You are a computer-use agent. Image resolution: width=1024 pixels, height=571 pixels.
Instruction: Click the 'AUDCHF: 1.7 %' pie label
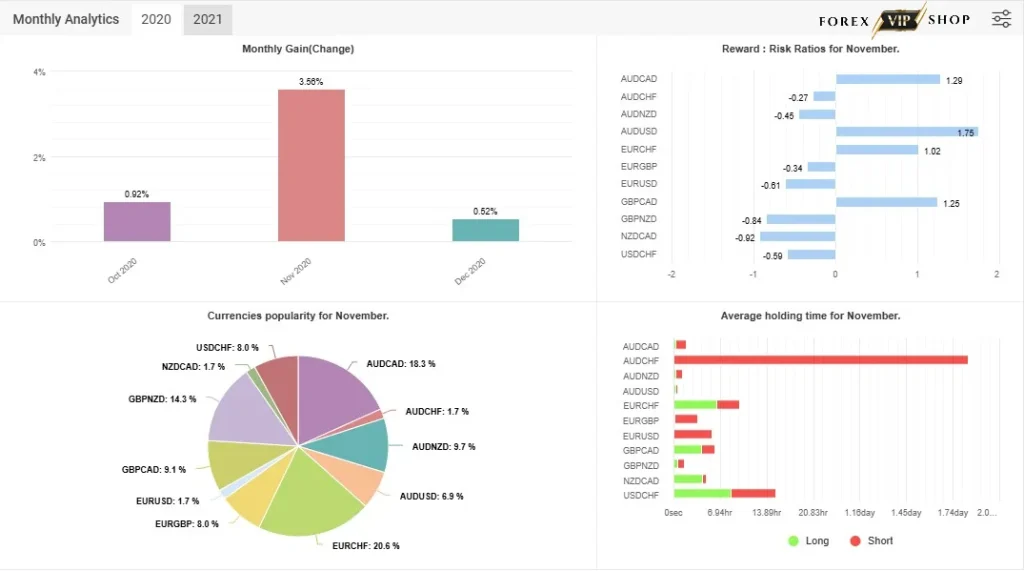[437, 412]
